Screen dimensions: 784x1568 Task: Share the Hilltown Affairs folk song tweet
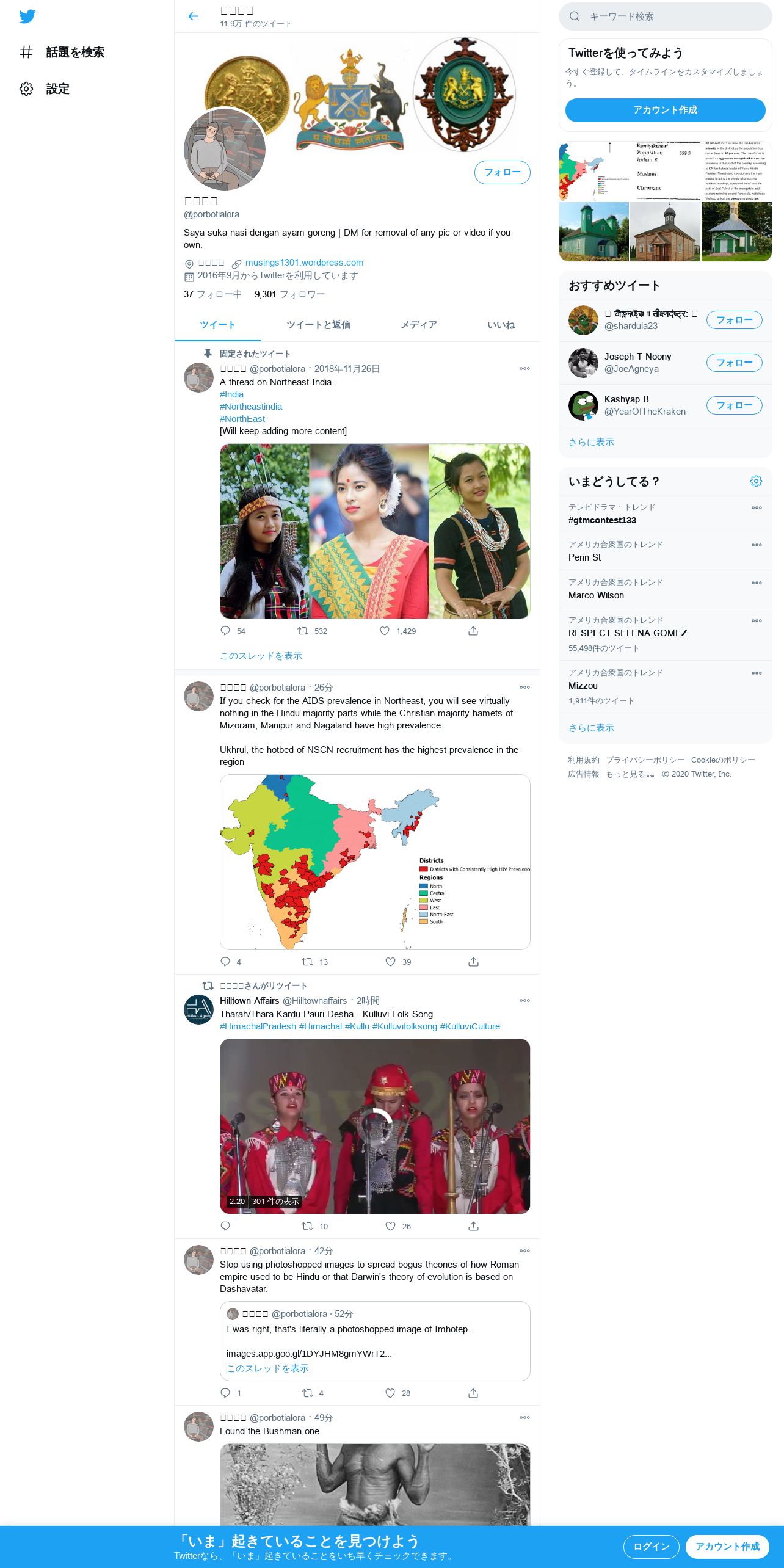click(473, 1226)
